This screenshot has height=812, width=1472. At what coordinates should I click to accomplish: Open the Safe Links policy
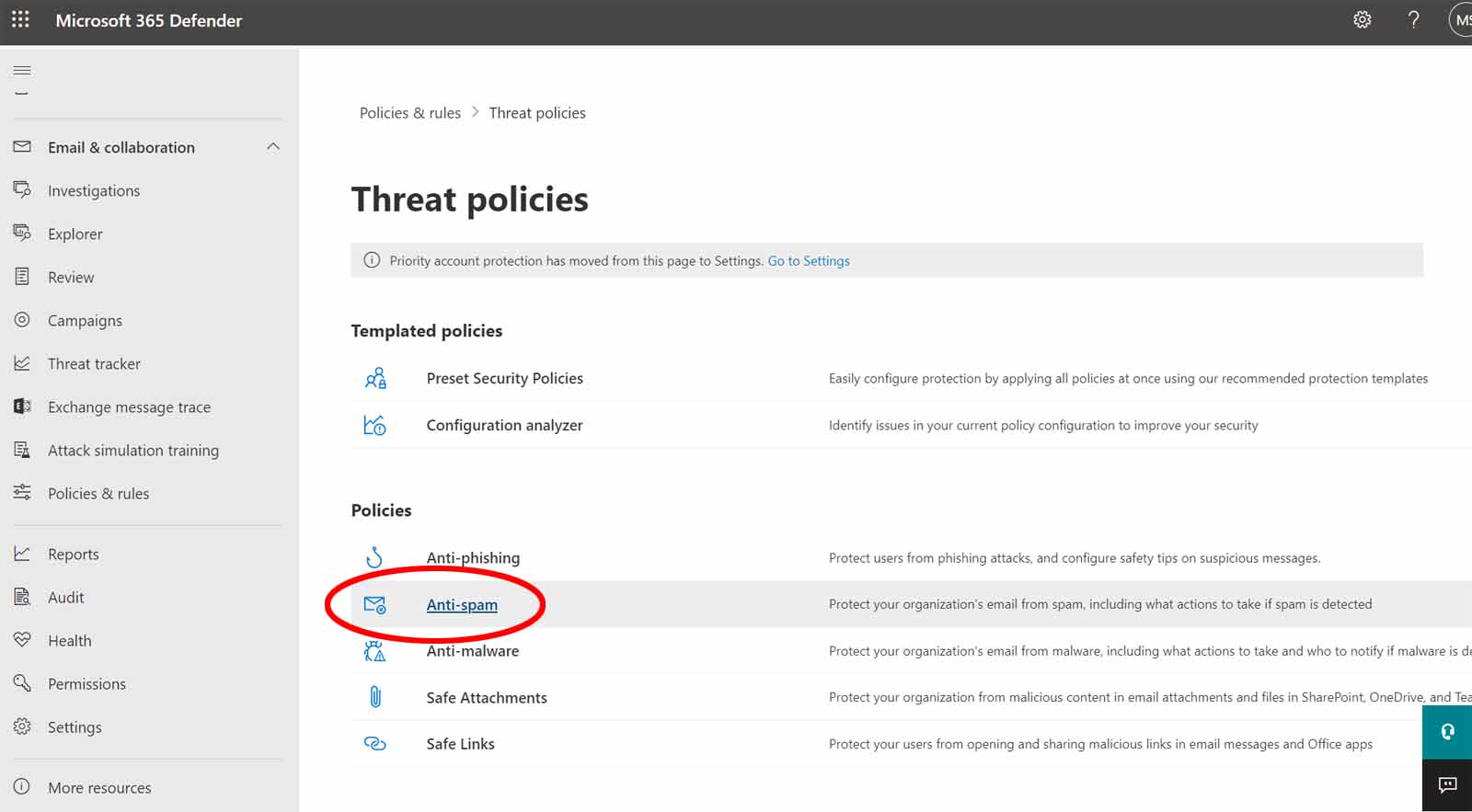pos(461,743)
